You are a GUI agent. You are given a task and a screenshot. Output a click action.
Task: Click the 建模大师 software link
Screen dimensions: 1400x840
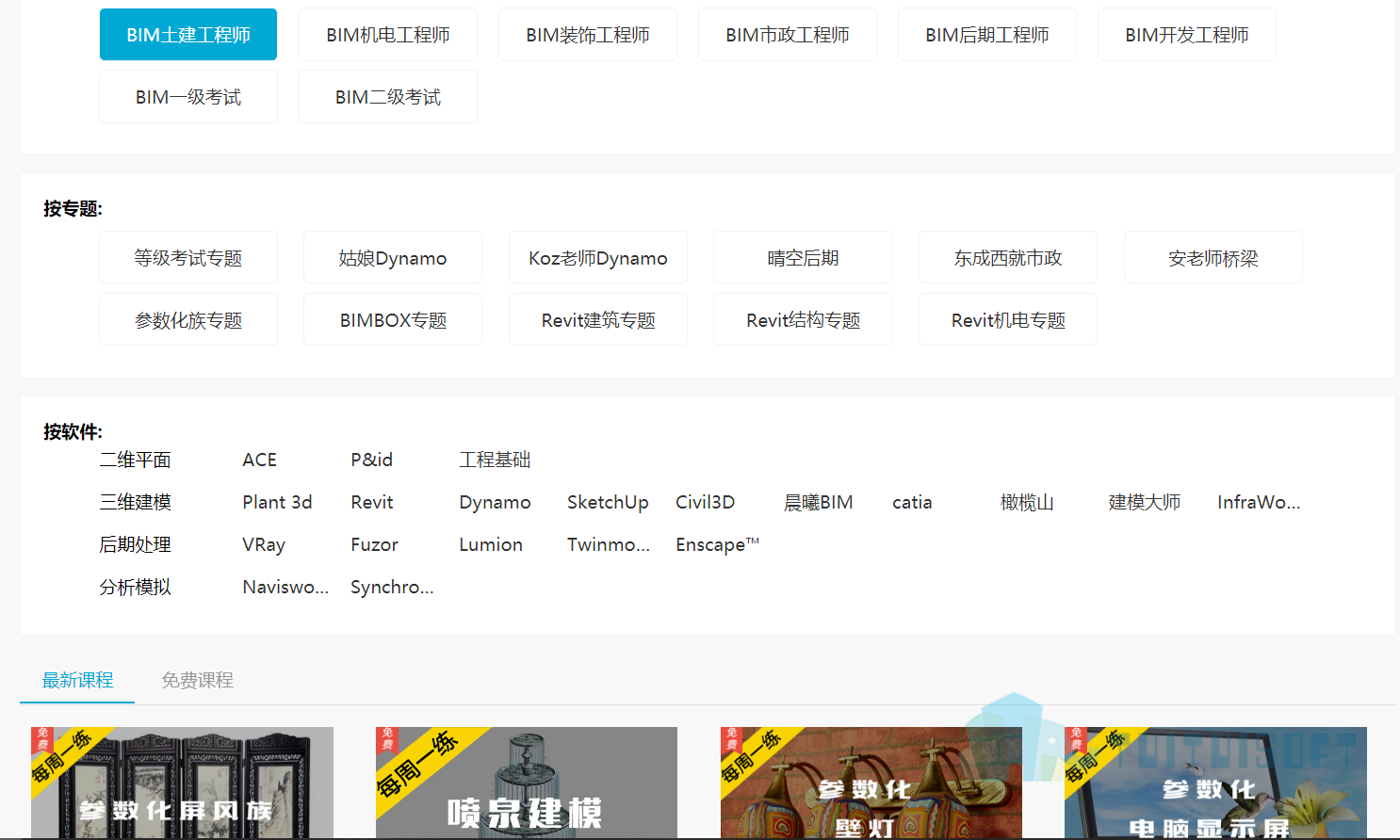tap(1145, 502)
